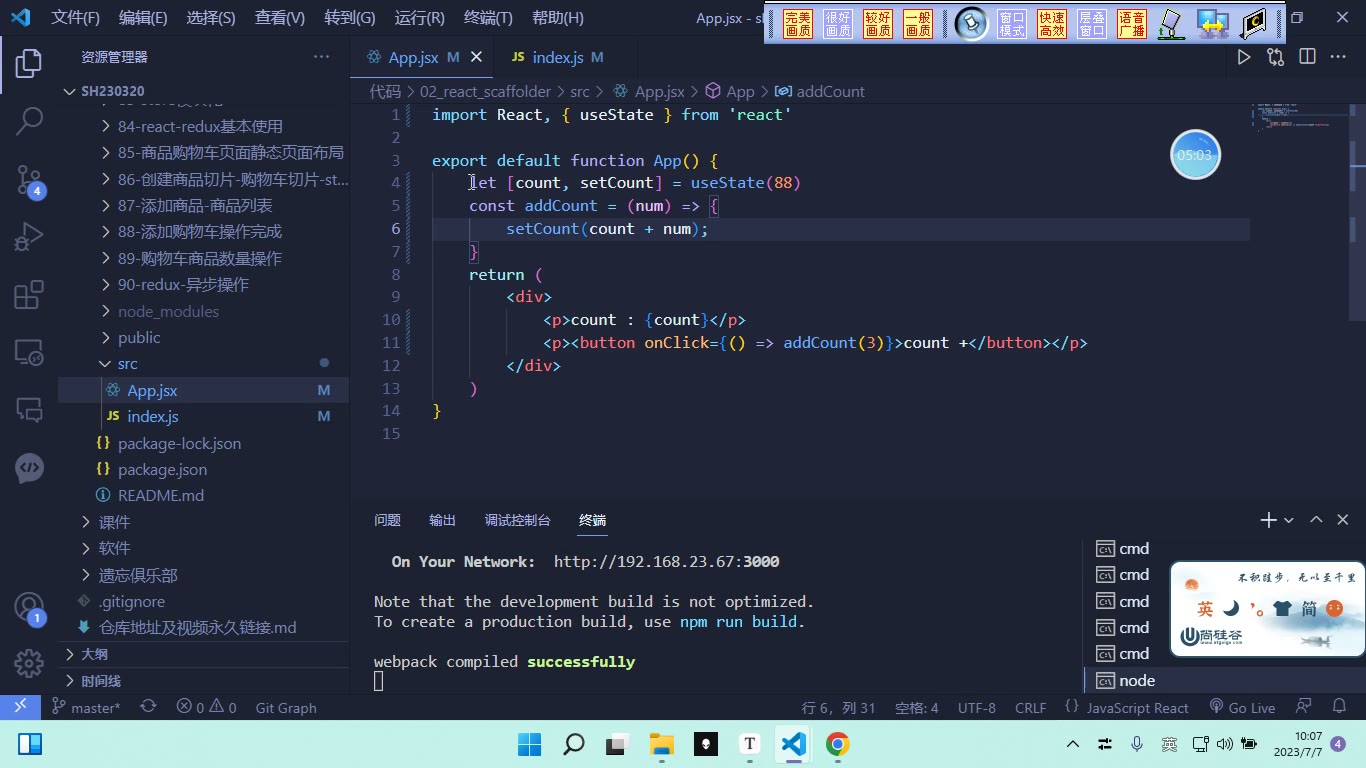Open the Run and Debug view

[x=29, y=238]
